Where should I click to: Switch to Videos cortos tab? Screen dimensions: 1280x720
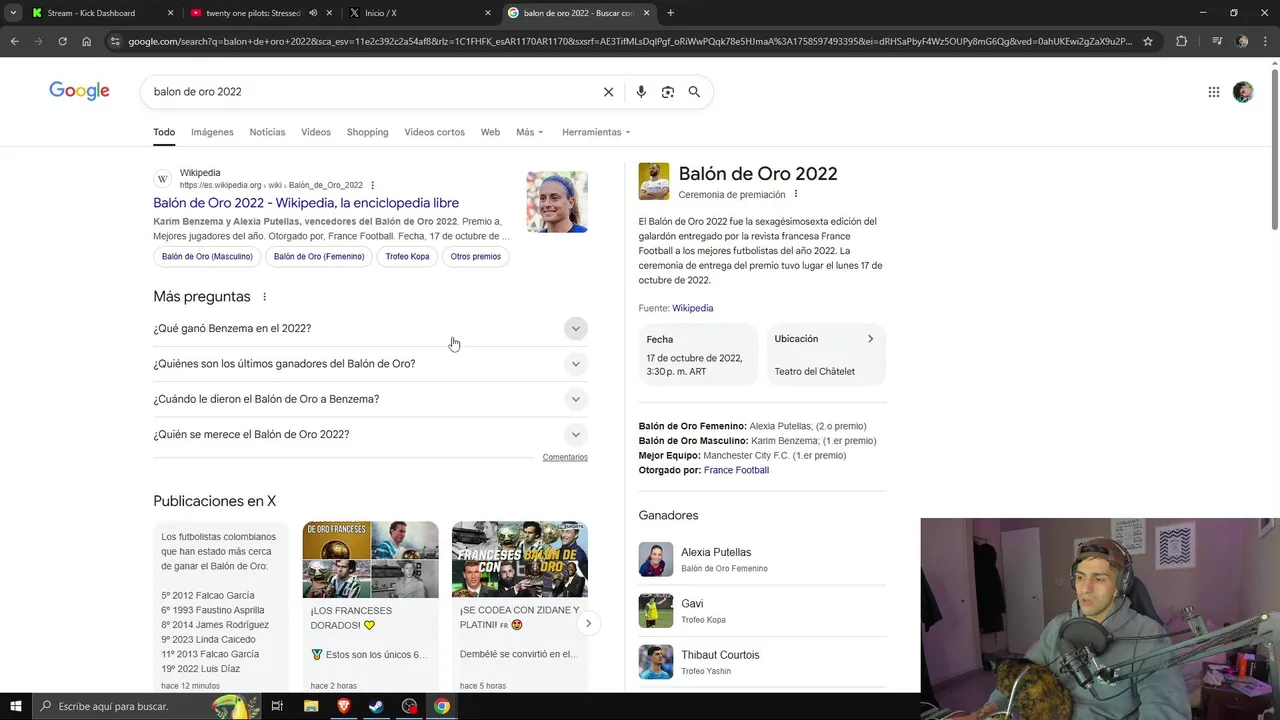click(x=434, y=132)
